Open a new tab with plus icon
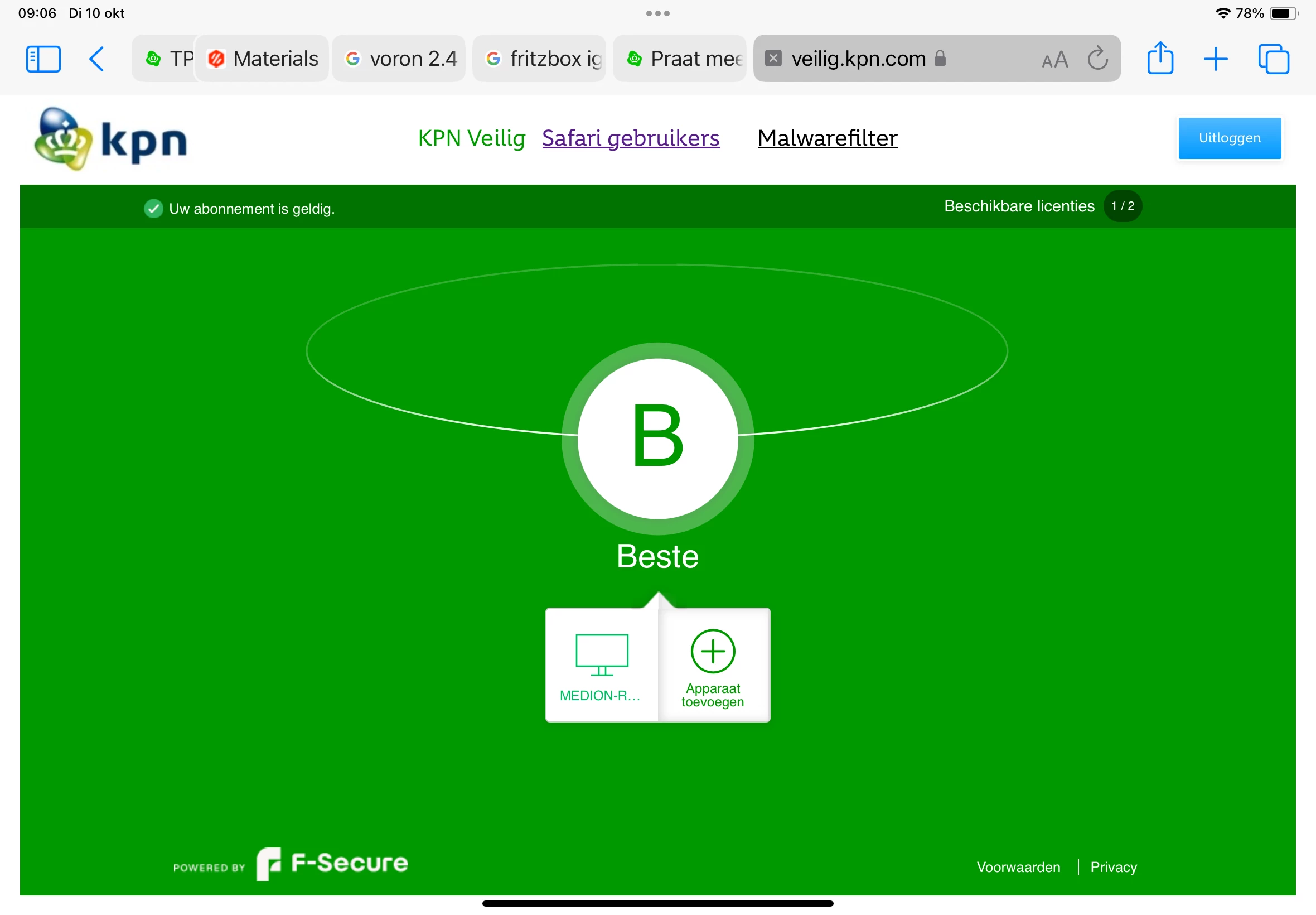 tap(1215, 59)
